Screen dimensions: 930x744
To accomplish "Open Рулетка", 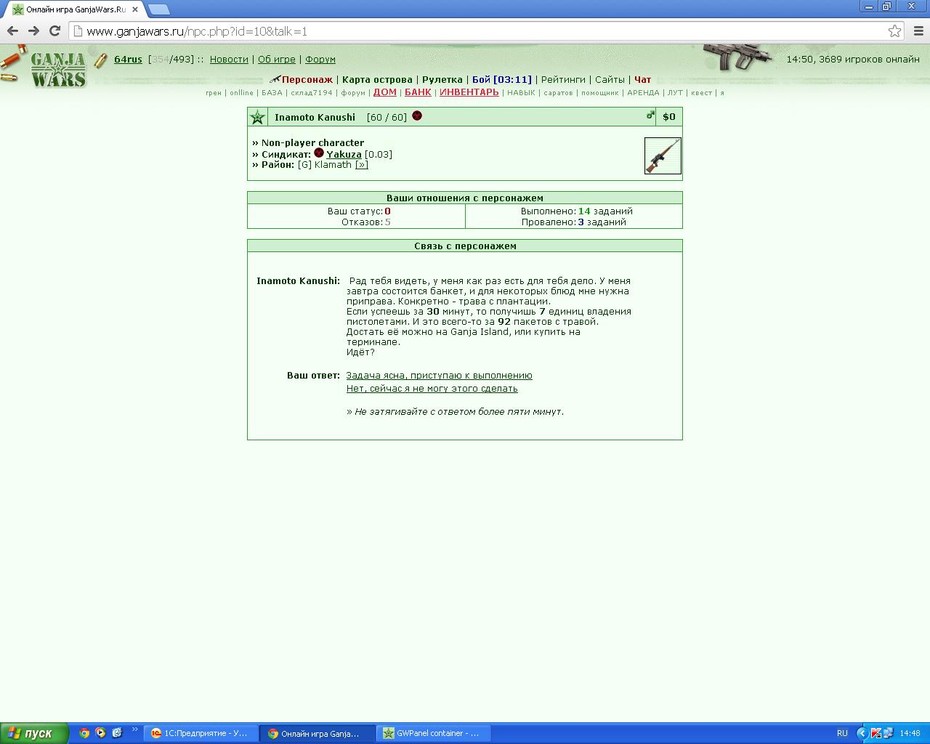I will click(x=442, y=80).
